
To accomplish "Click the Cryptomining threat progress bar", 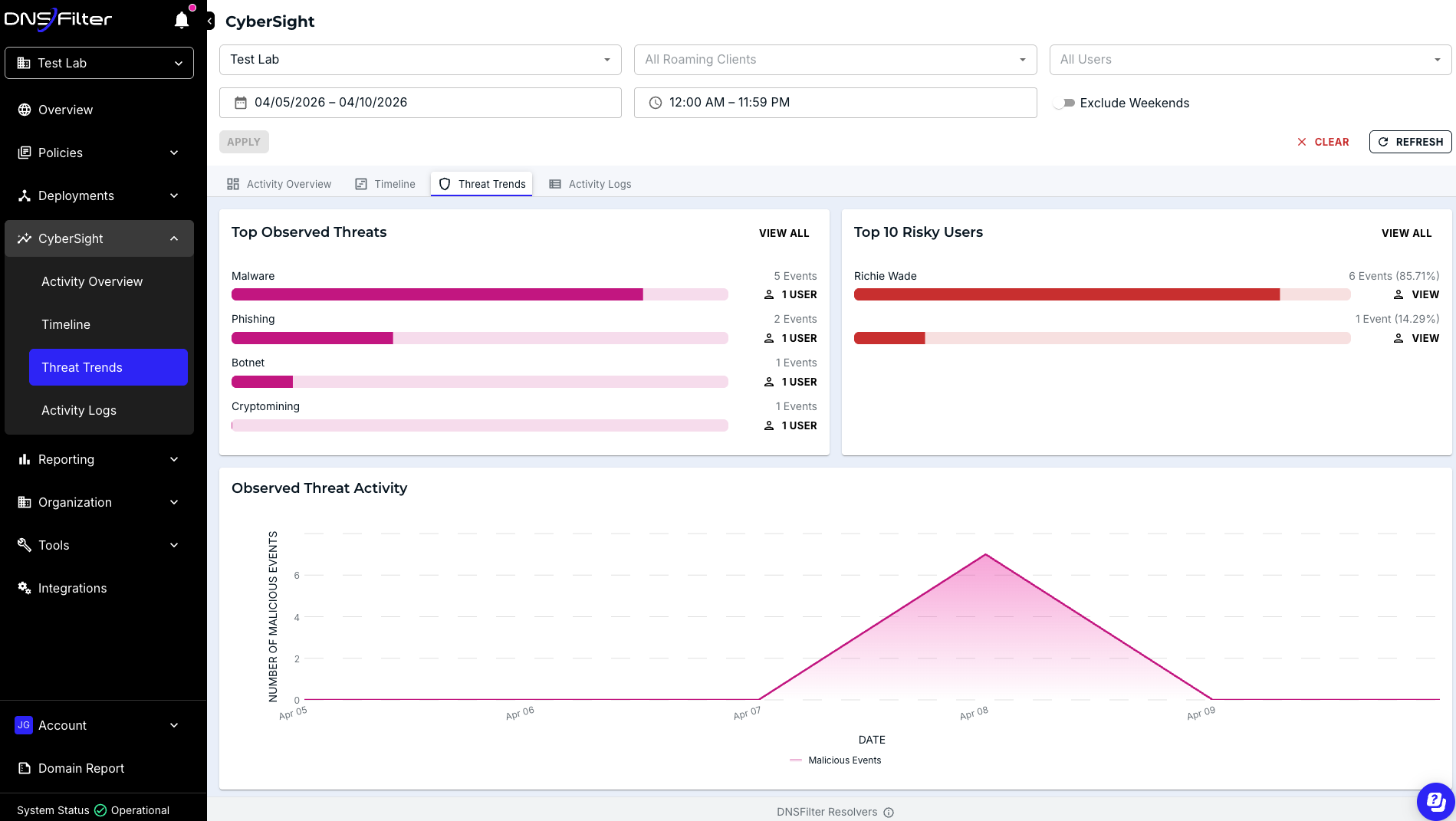I will pyautogui.click(x=480, y=425).
